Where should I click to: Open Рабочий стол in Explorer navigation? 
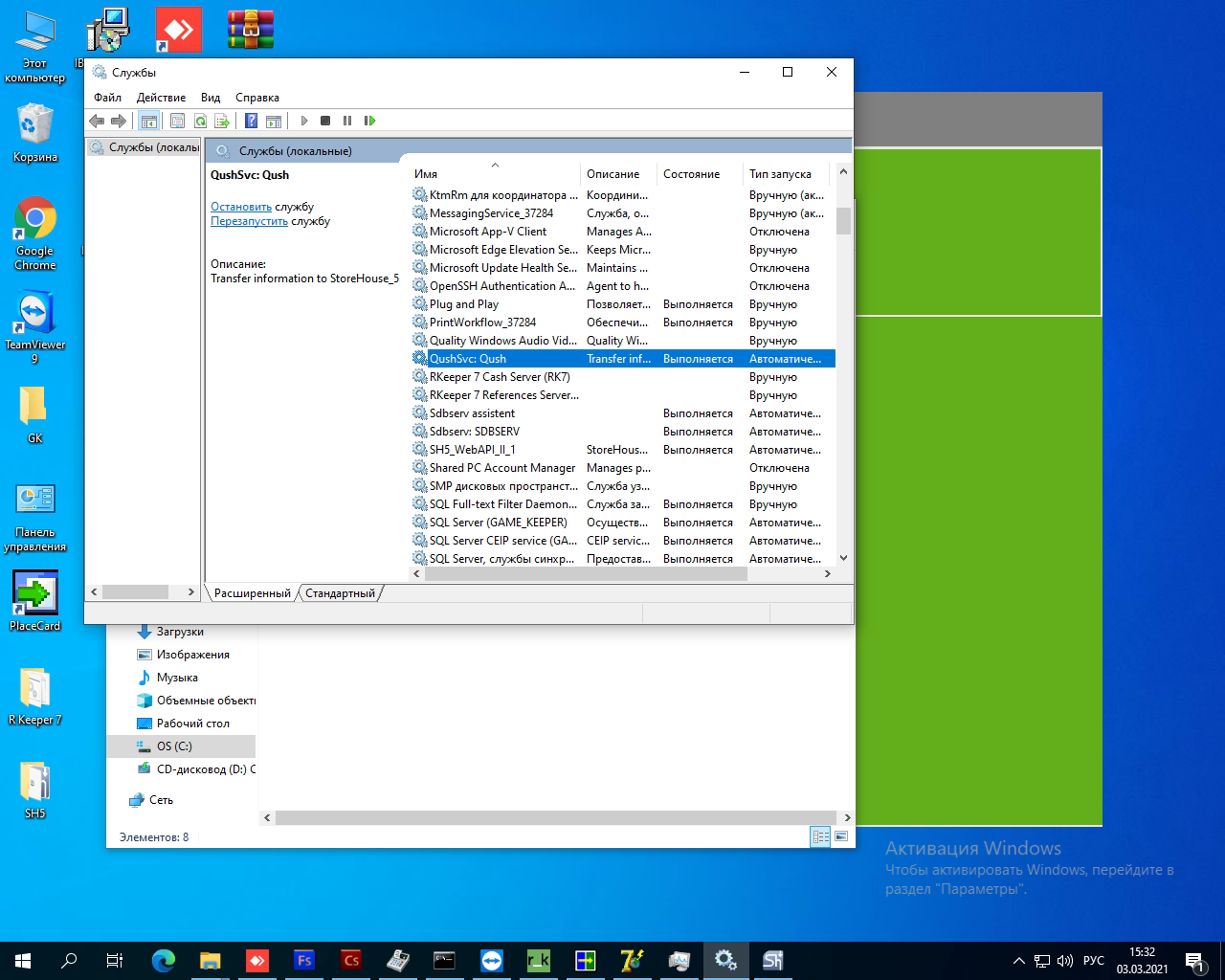[183, 724]
